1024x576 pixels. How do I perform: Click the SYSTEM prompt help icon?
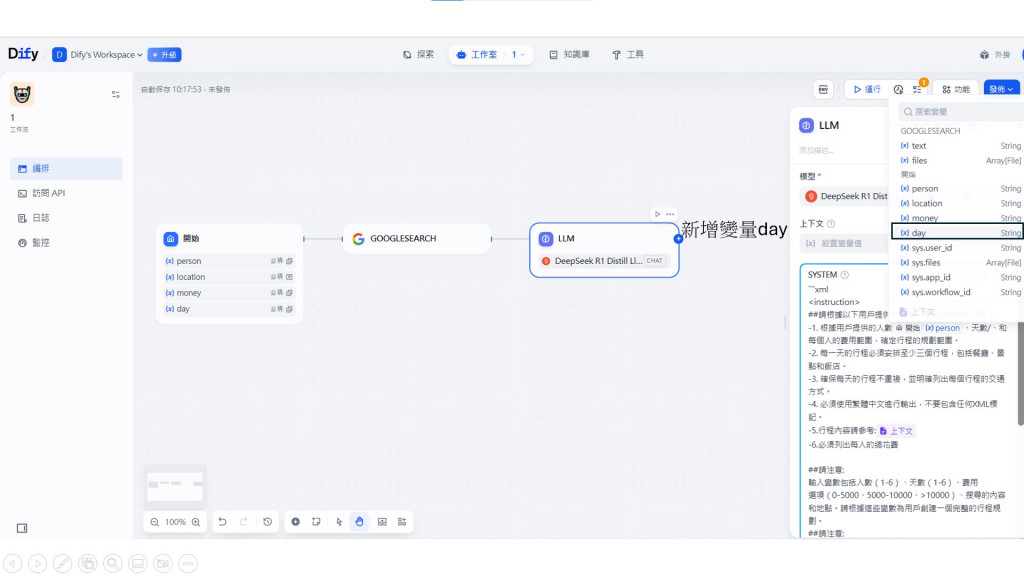[844, 275]
